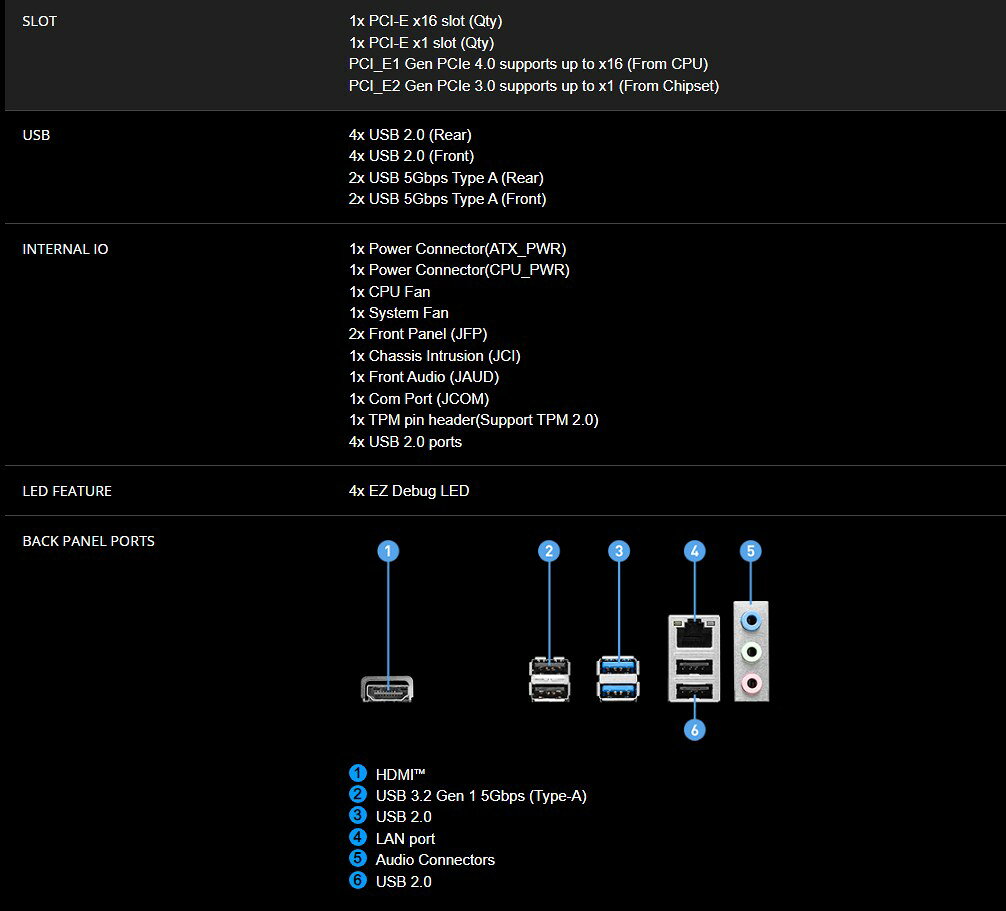Select the lower black USB port under callout 2

(x=549, y=690)
